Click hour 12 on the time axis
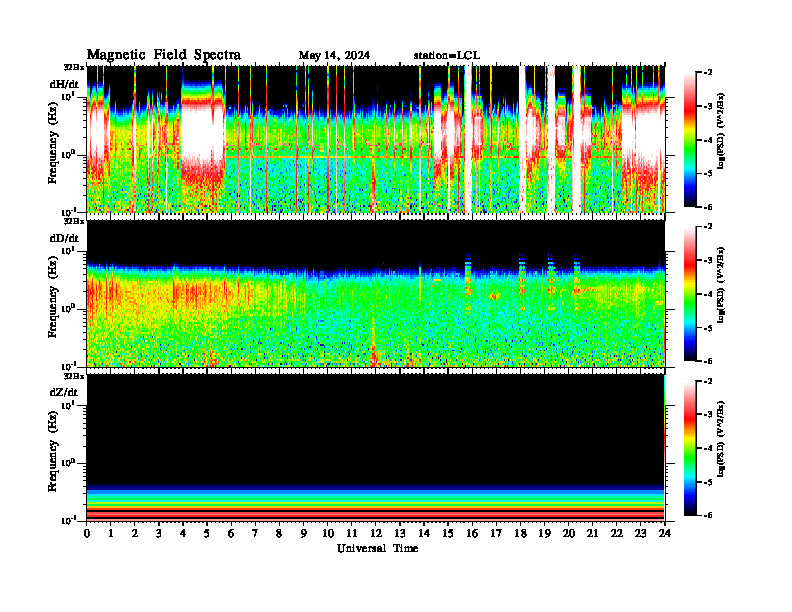Viewport: 792px width, 612px height. point(376,533)
